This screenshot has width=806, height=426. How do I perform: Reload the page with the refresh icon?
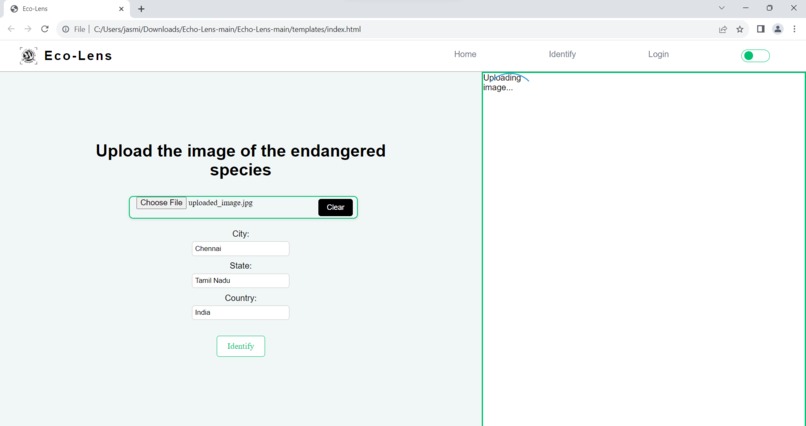(x=45, y=29)
